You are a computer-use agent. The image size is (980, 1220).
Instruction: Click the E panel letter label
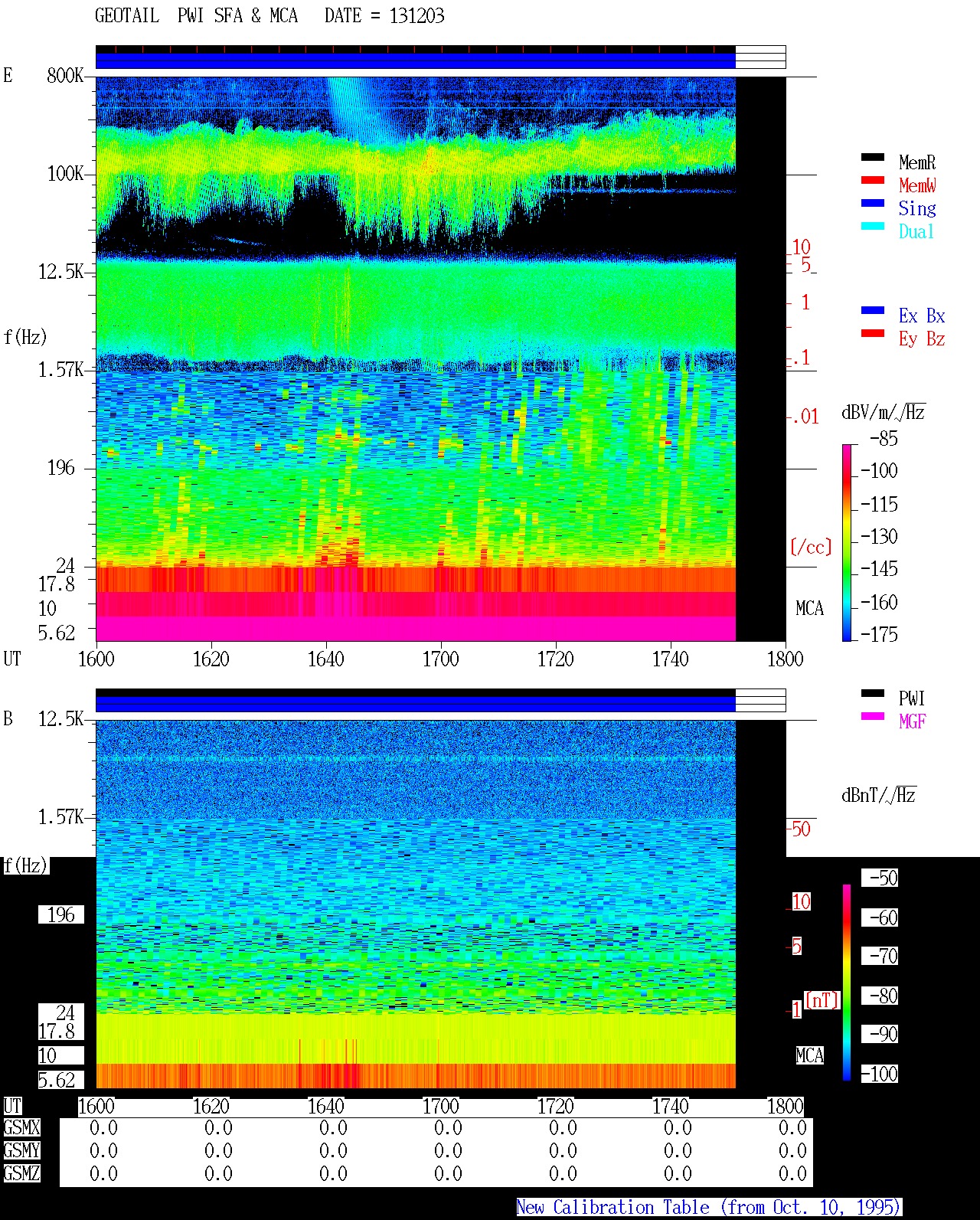coord(8,76)
